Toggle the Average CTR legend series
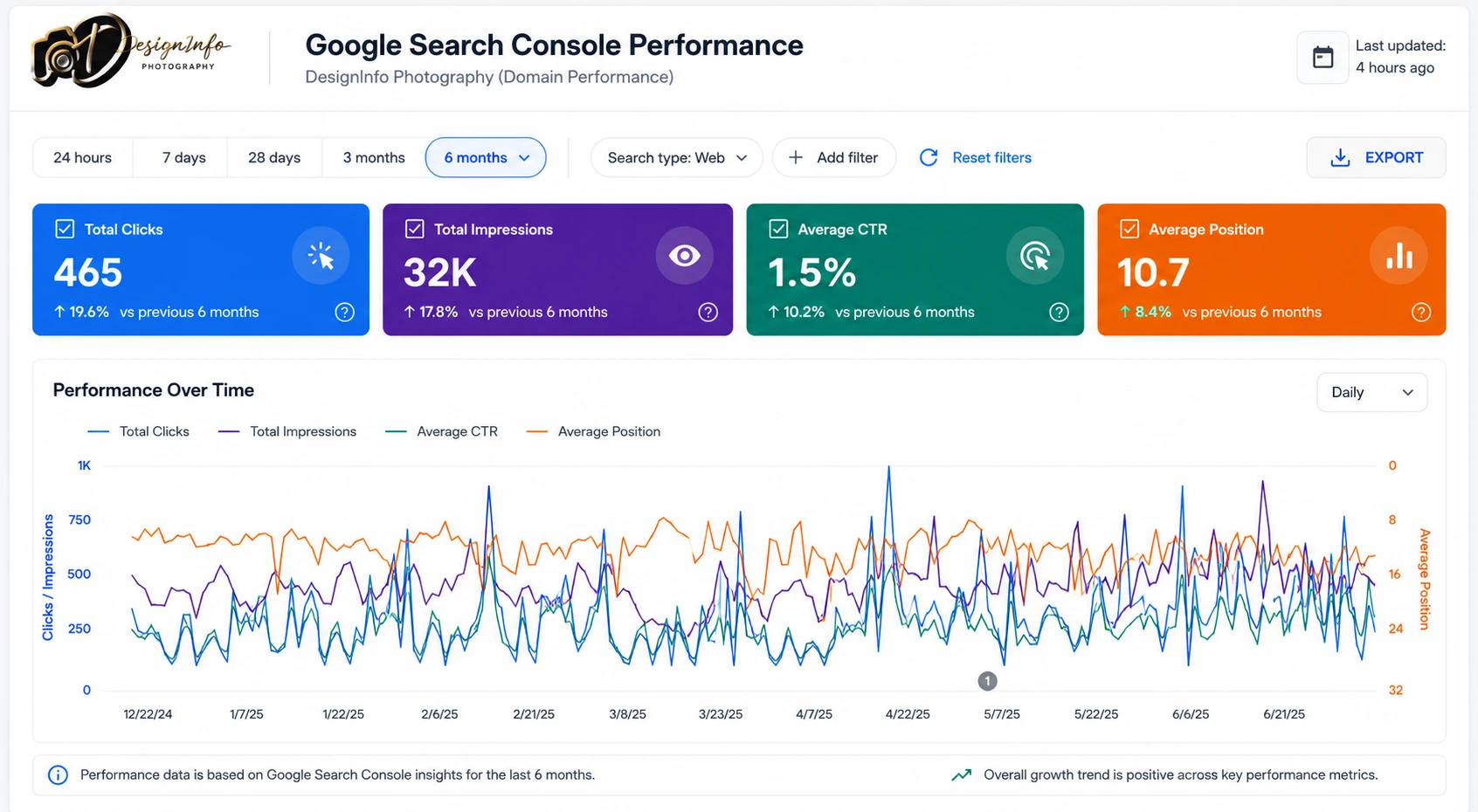1478x812 pixels. (442, 431)
